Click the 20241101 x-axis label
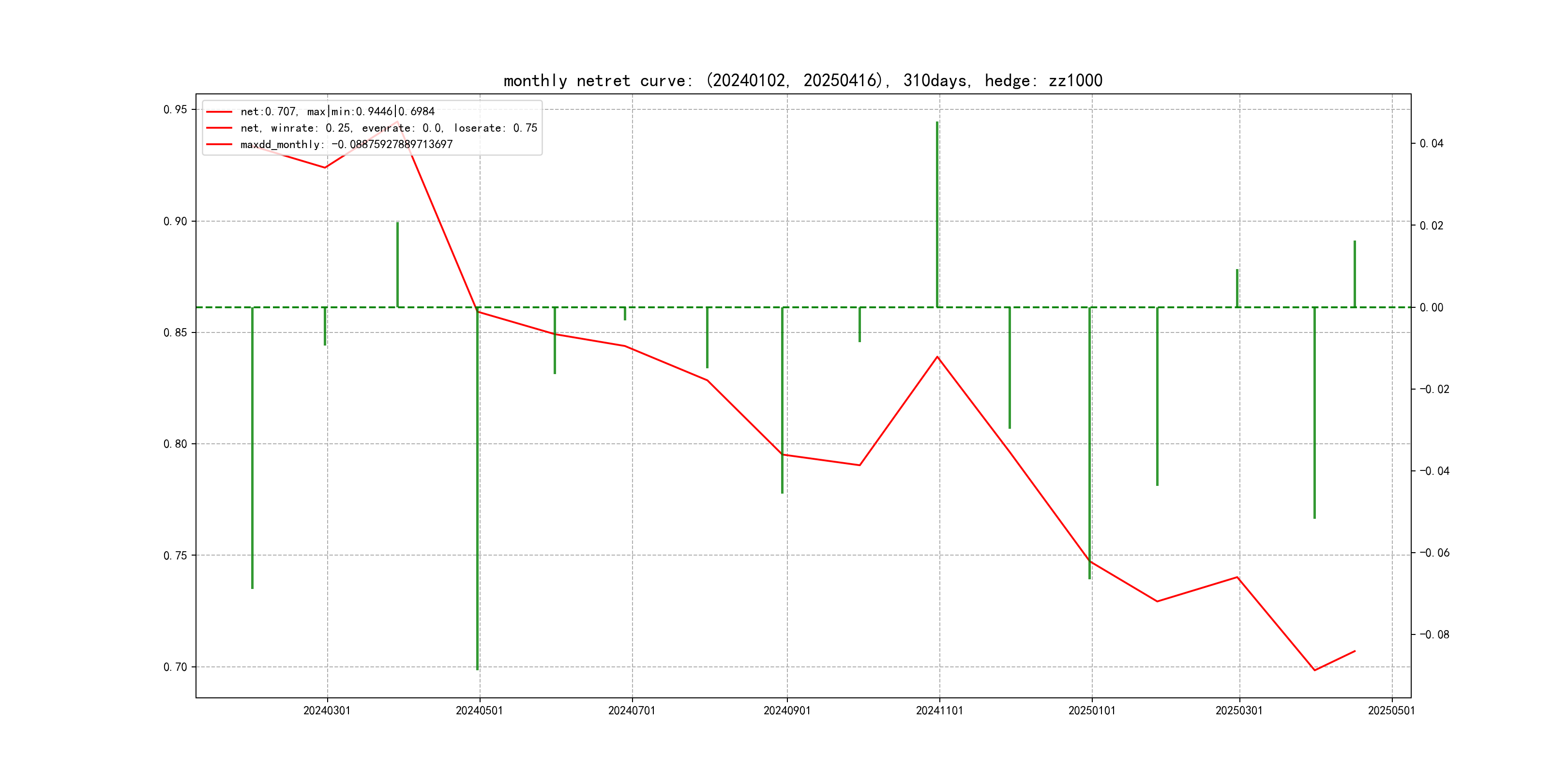This screenshot has width=1568, height=784. pyautogui.click(x=939, y=710)
